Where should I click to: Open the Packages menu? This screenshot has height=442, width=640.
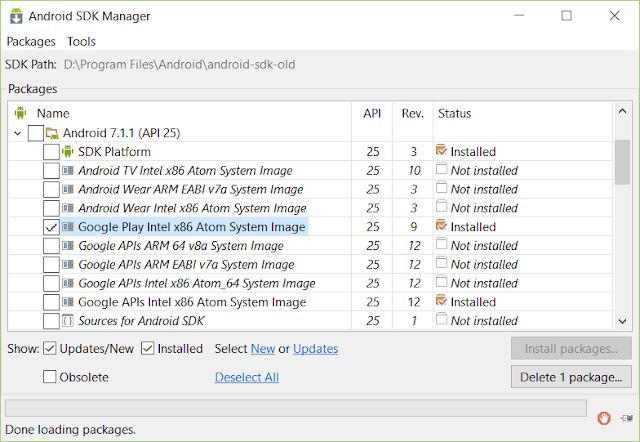click(31, 42)
